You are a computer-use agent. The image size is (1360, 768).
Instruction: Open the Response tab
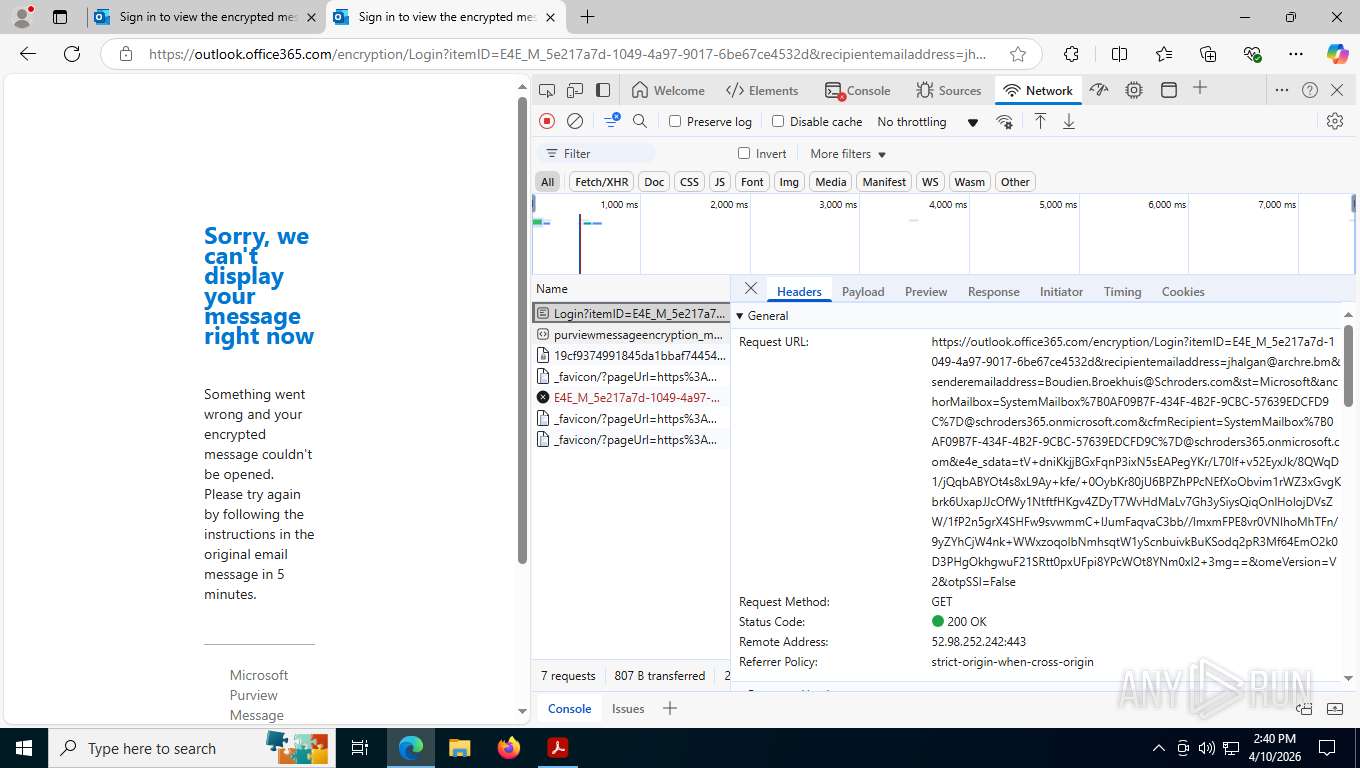pos(994,292)
